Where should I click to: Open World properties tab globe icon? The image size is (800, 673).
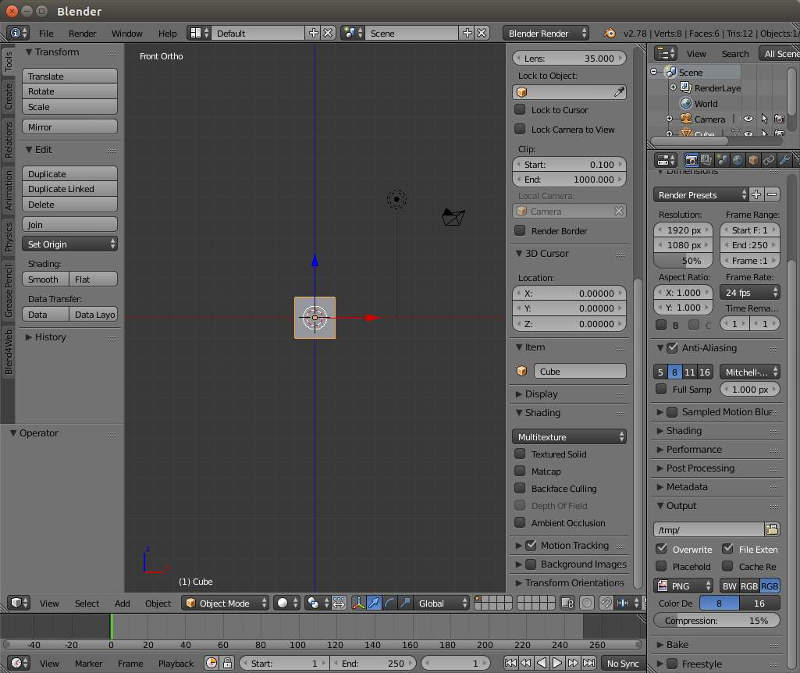click(x=737, y=160)
